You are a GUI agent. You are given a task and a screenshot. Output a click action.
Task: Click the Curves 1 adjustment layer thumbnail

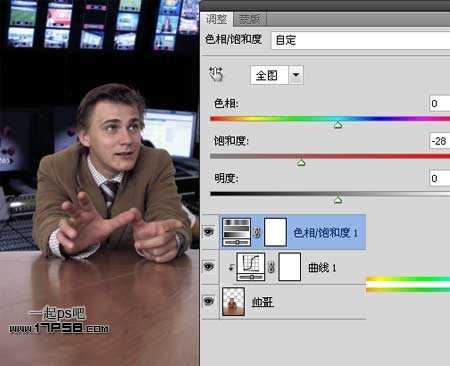click(x=251, y=267)
